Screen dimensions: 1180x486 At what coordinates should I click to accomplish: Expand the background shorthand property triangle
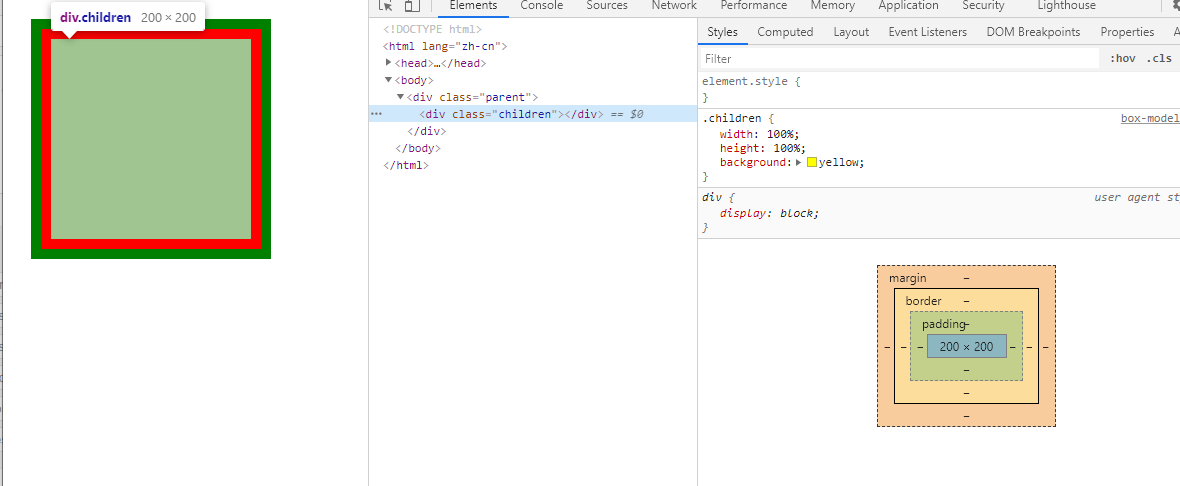point(799,162)
